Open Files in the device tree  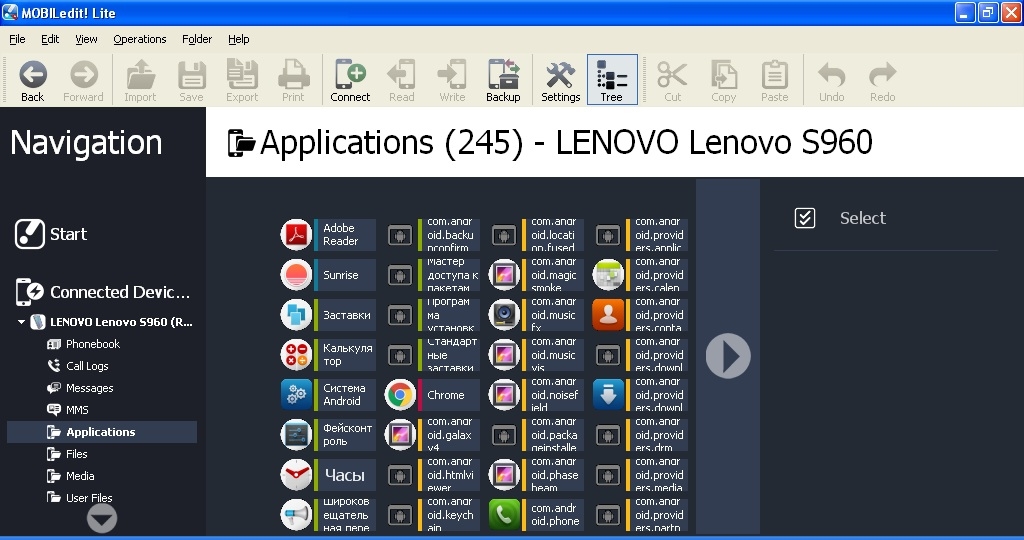pyautogui.click(x=67, y=454)
